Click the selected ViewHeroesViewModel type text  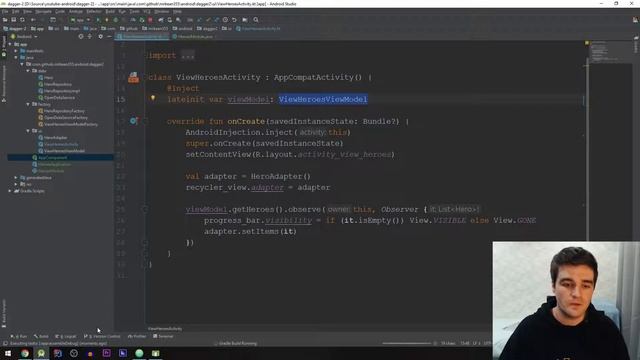click(323, 99)
